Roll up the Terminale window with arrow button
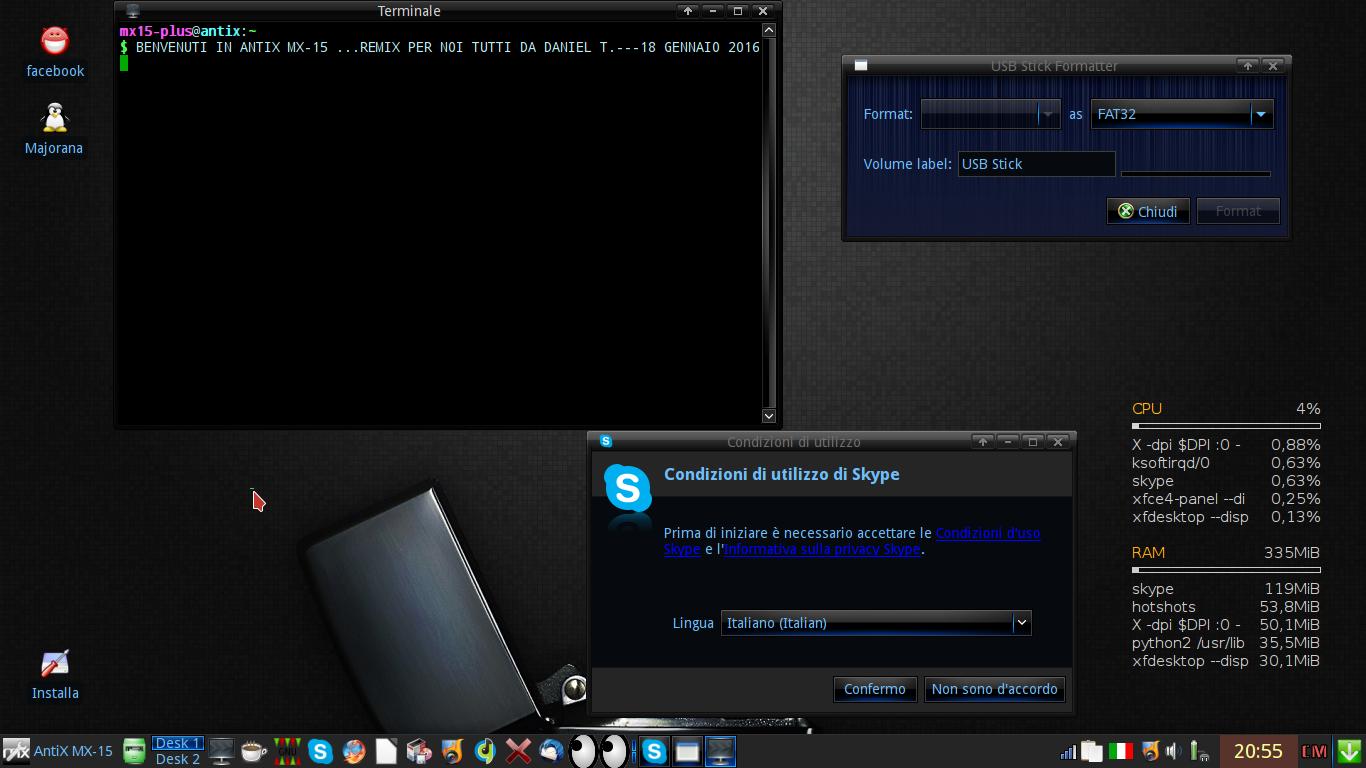 click(688, 11)
